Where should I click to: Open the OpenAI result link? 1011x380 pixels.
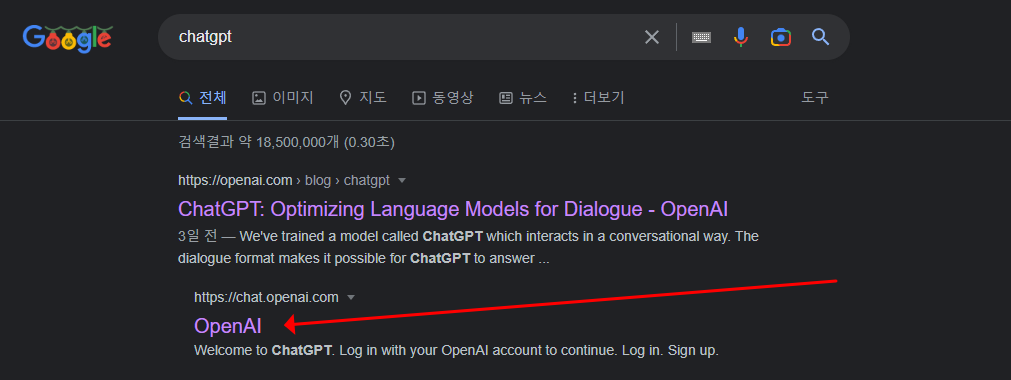point(228,326)
